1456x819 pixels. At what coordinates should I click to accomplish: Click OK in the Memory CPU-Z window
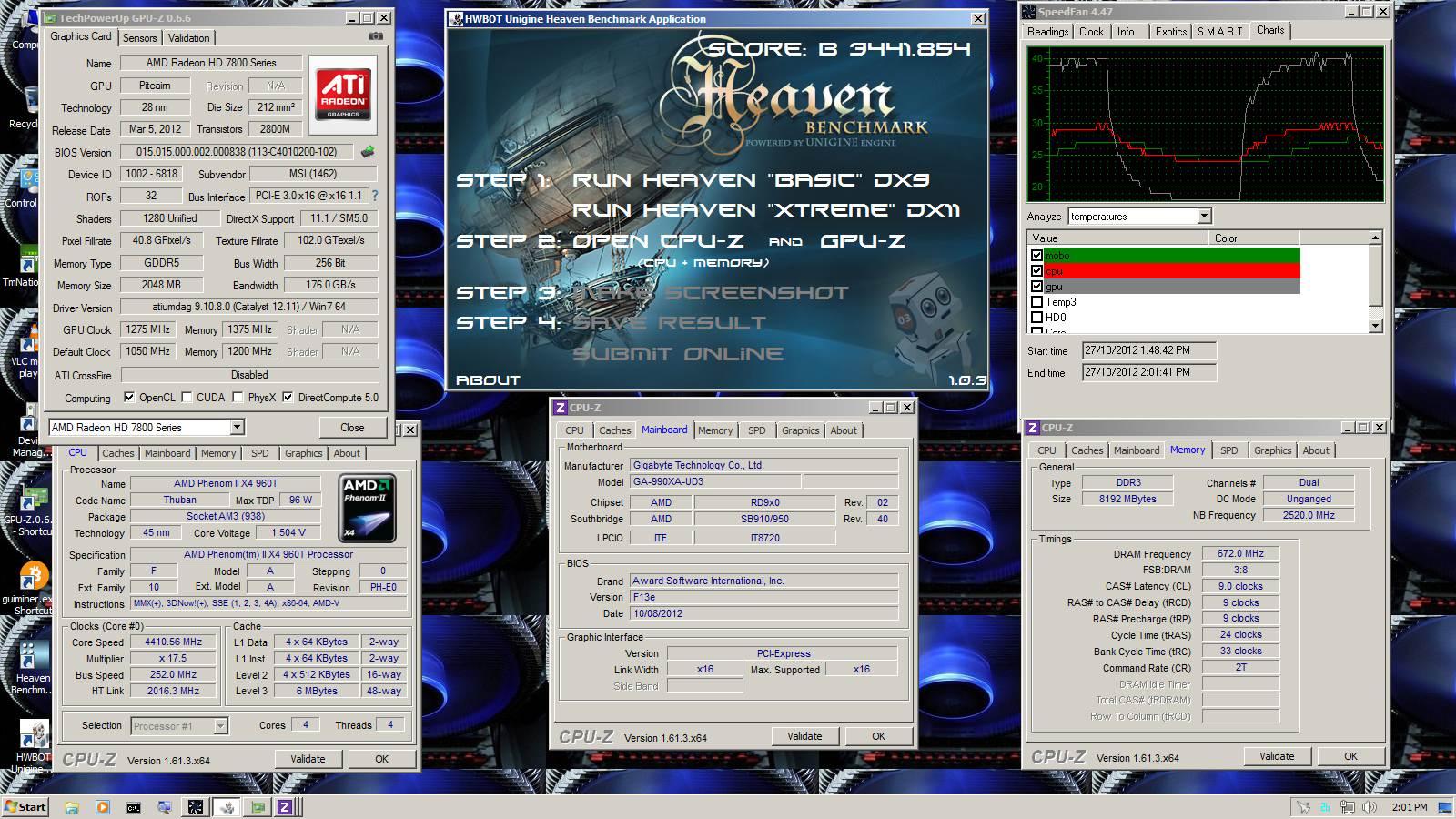pos(1350,756)
